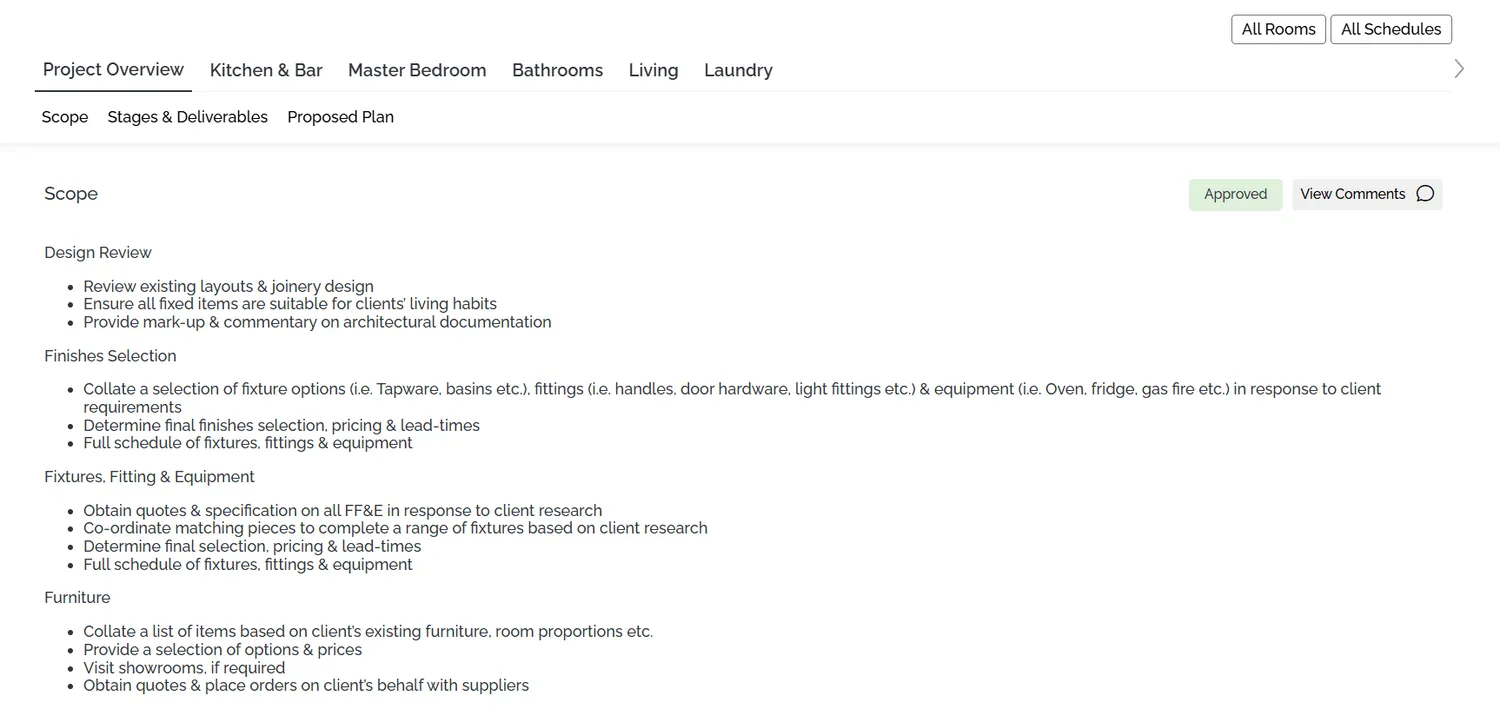
Task: Open the Laundry tab
Action: 738,70
